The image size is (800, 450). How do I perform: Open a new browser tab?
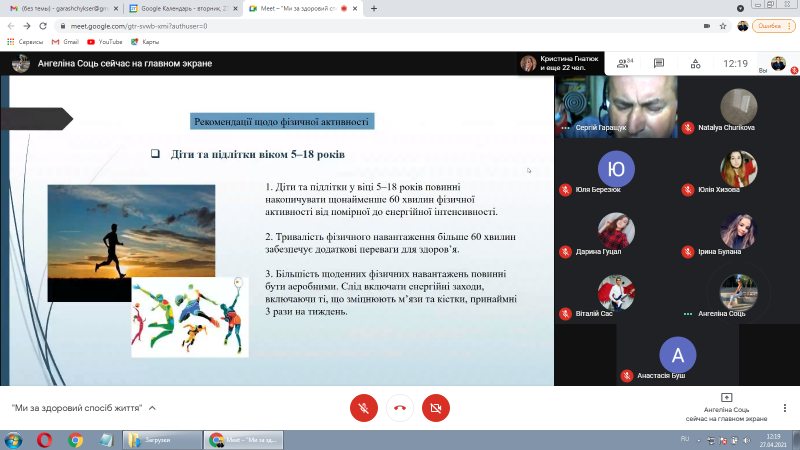tap(373, 9)
